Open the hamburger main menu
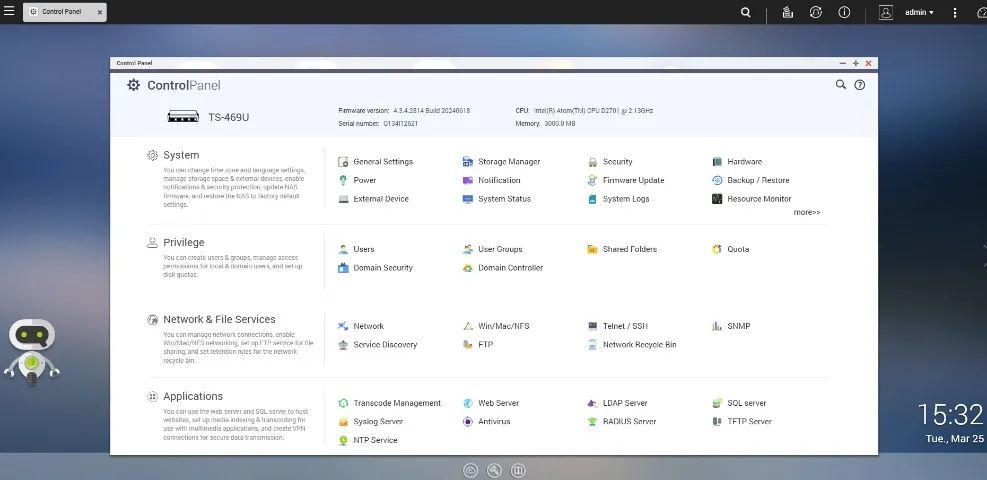 [x=9, y=11]
